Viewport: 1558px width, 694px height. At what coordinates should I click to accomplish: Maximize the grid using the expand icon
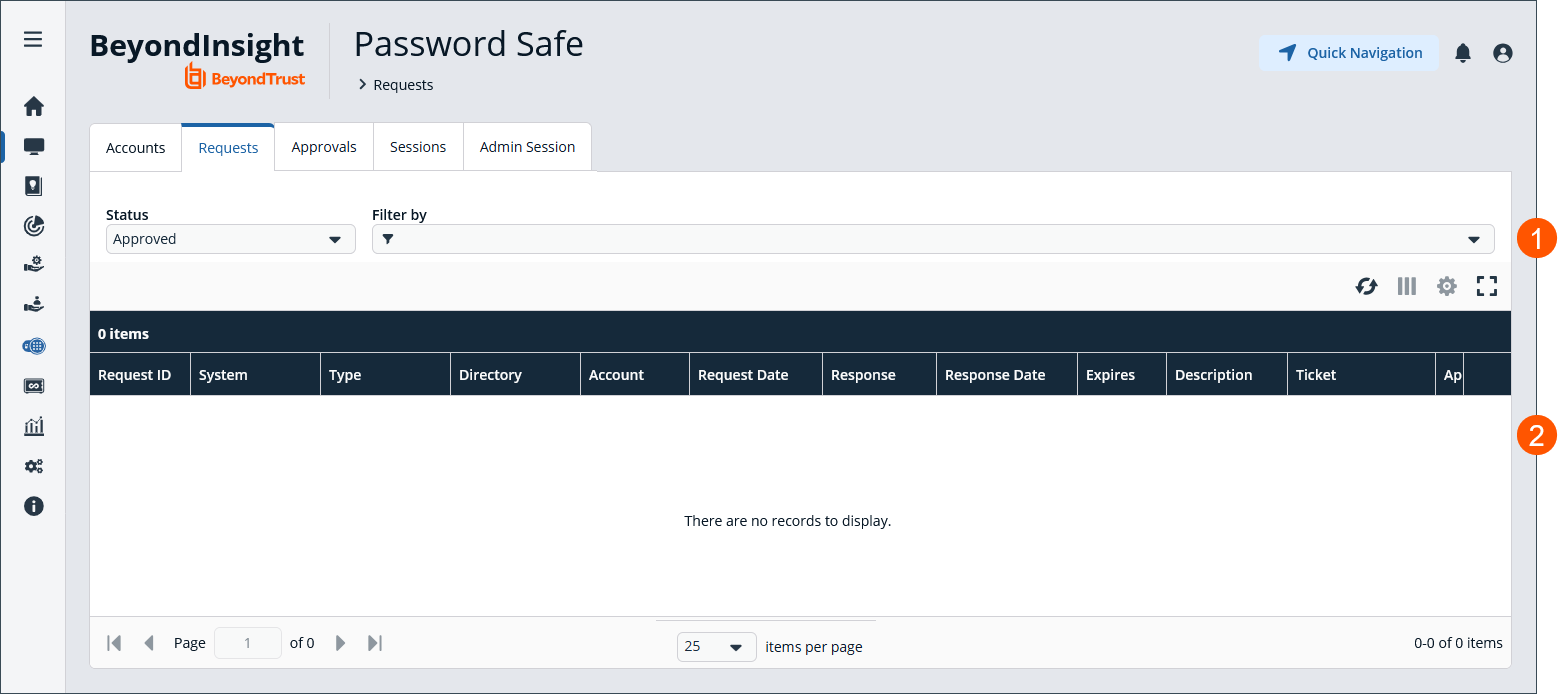coord(1487,286)
